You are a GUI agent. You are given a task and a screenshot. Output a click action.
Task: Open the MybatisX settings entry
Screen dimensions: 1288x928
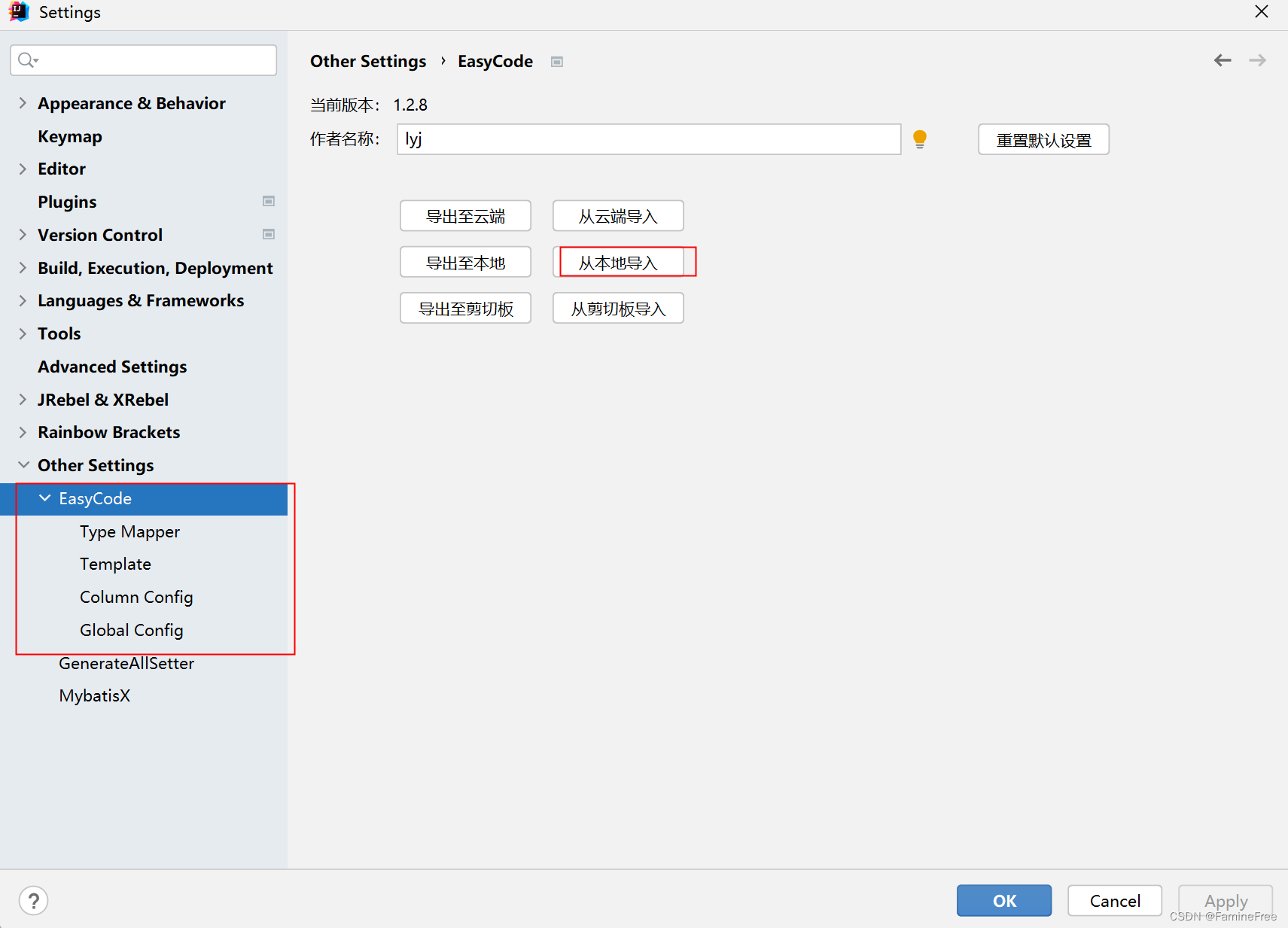[x=94, y=695]
